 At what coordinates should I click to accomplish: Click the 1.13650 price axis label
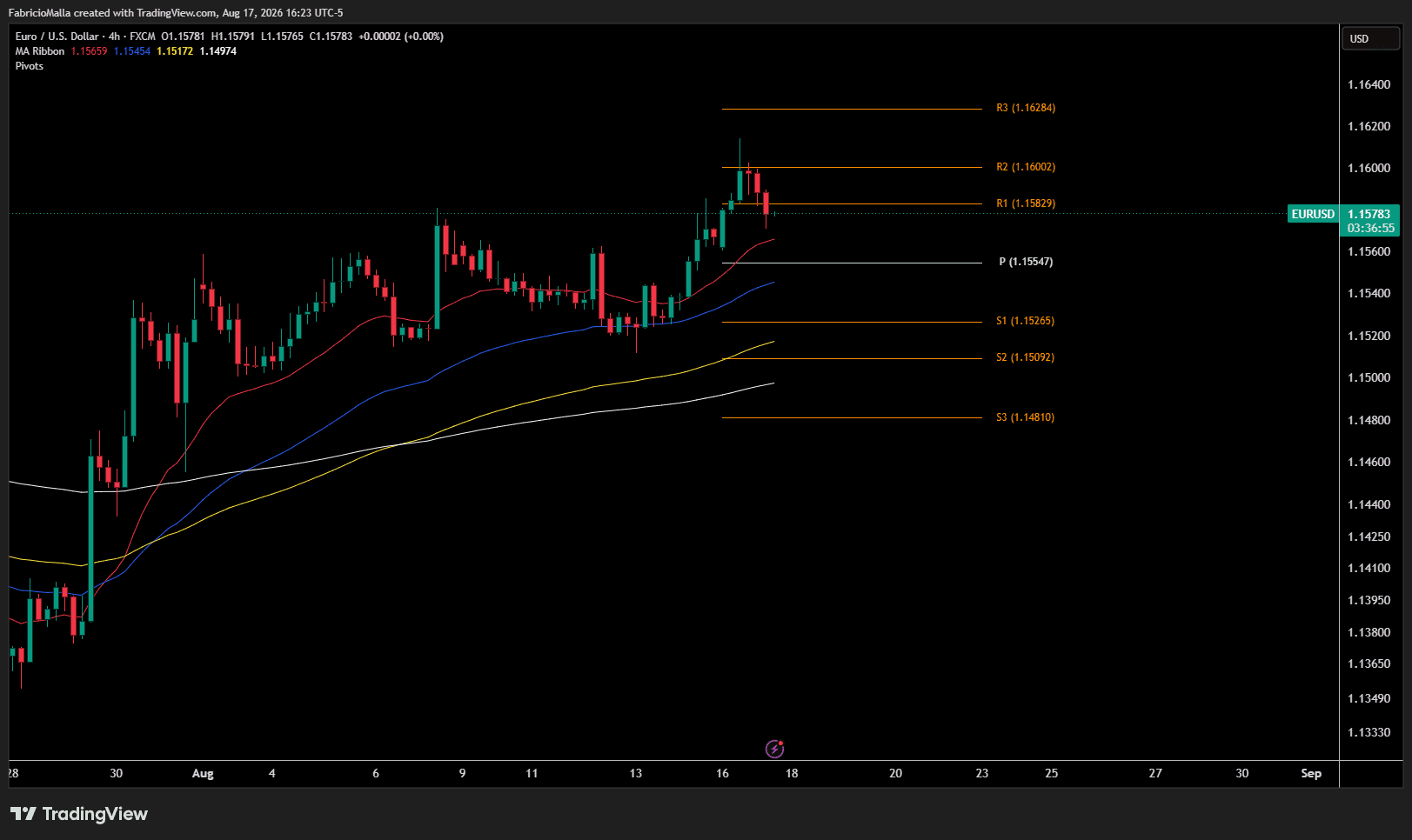[1369, 663]
